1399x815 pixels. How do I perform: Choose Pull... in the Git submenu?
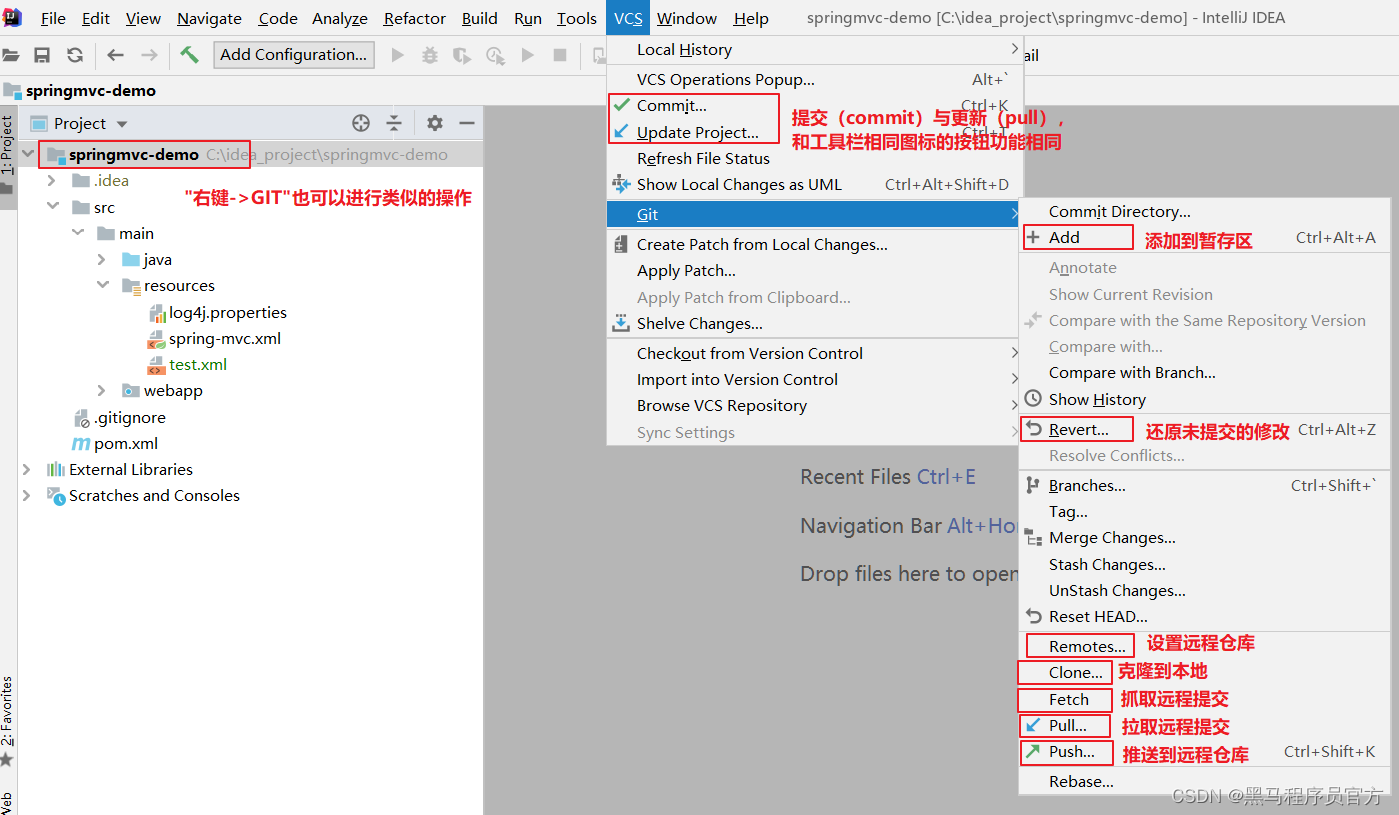click(x=1205, y=725)
